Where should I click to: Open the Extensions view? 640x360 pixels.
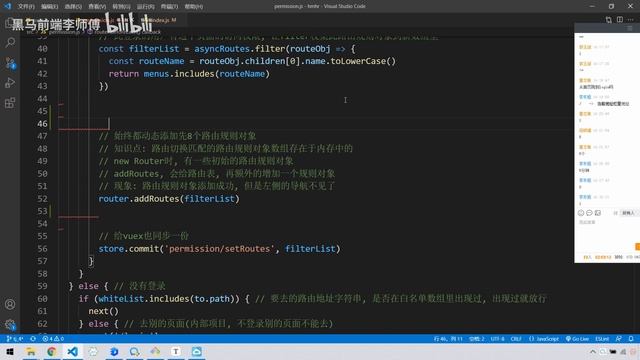(10, 103)
